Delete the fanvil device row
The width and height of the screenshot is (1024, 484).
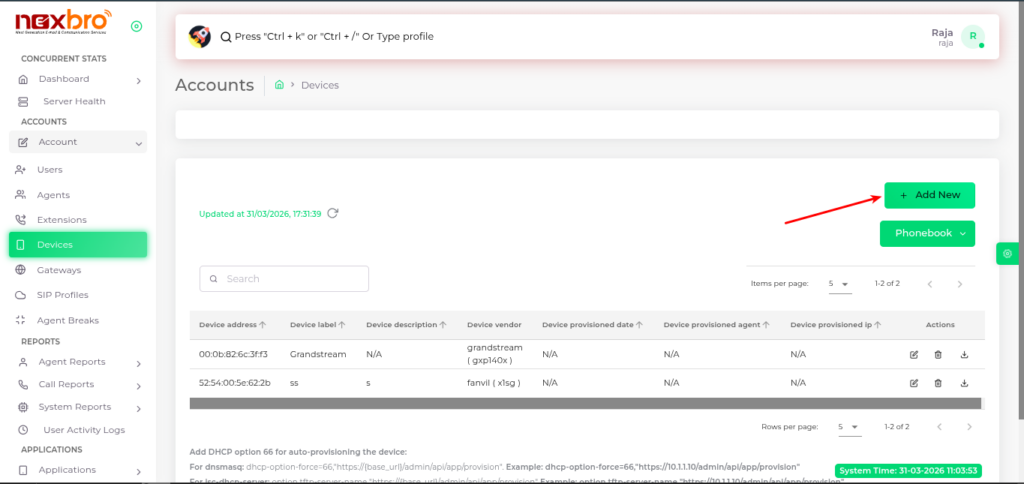938,383
